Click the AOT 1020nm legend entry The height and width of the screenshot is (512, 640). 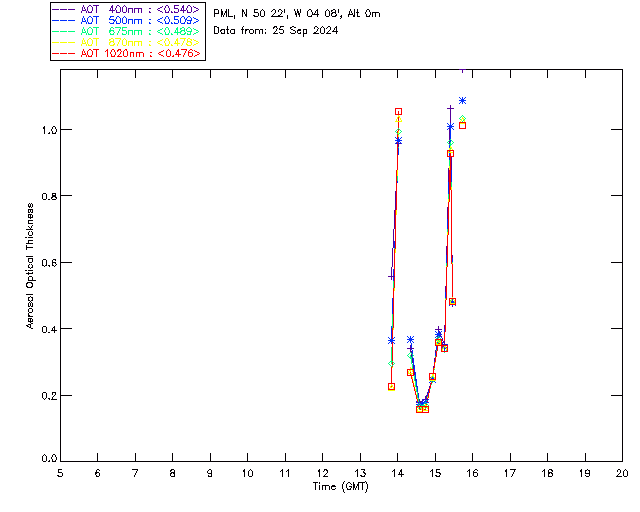point(127,53)
